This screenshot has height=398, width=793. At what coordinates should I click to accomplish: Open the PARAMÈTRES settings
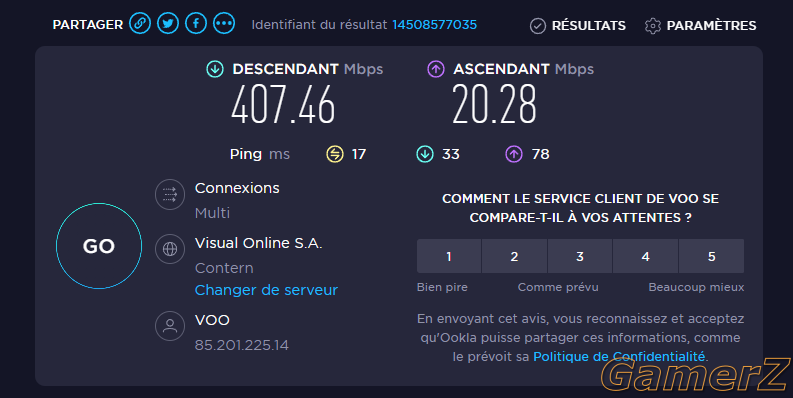[700, 25]
